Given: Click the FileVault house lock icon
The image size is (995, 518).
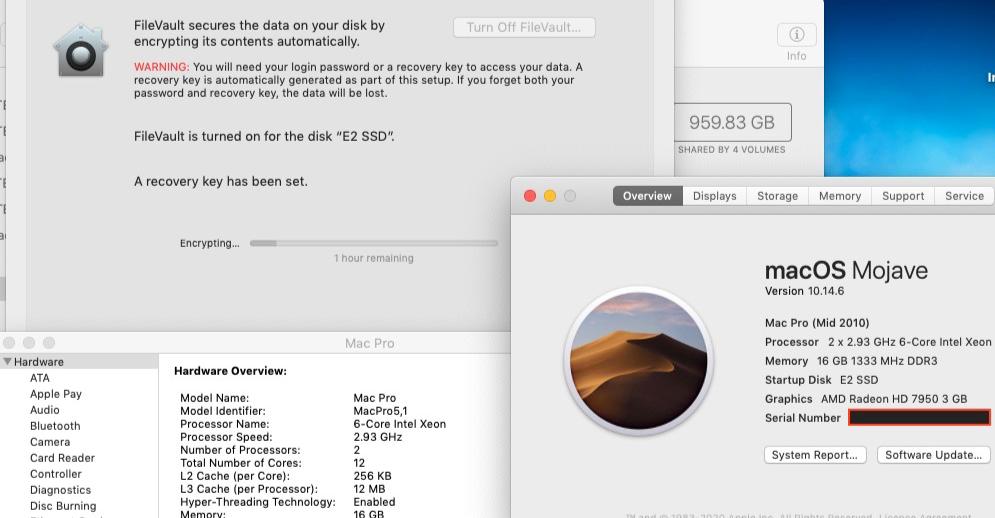Looking at the screenshot, I should (x=81, y=51).
